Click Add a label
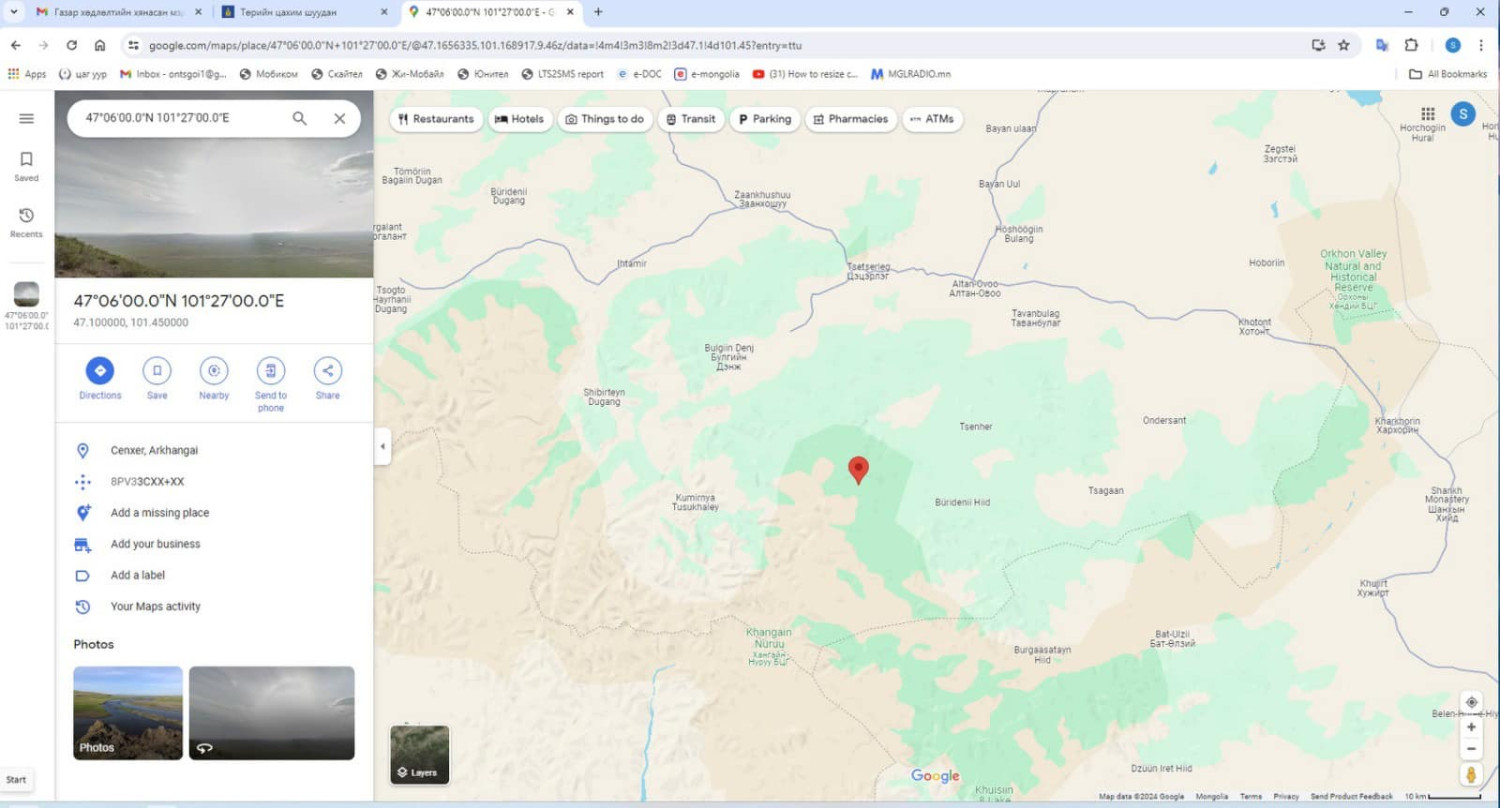 [137, 575]
